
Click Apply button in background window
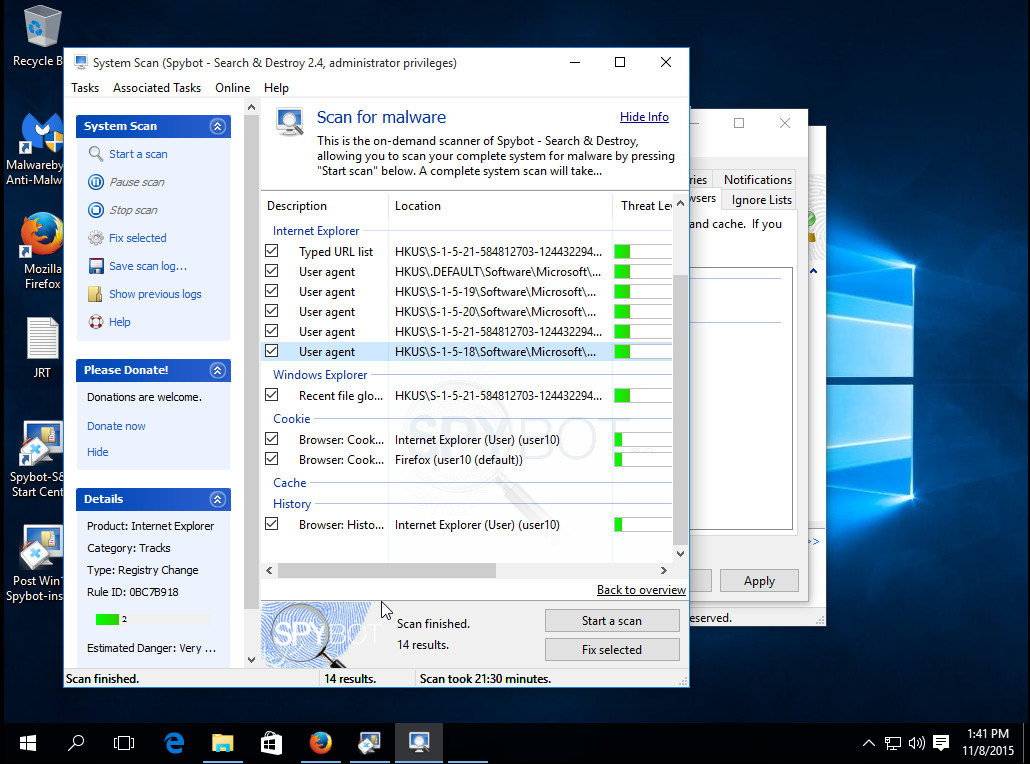(759, 581)
